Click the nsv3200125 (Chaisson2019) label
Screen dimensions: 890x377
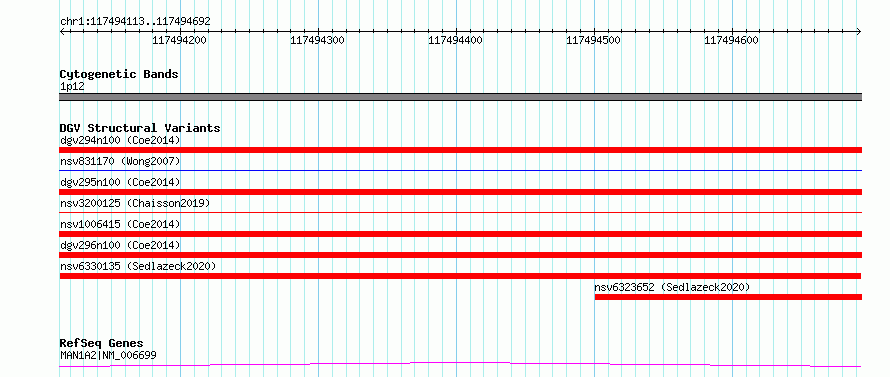[135, 203]
